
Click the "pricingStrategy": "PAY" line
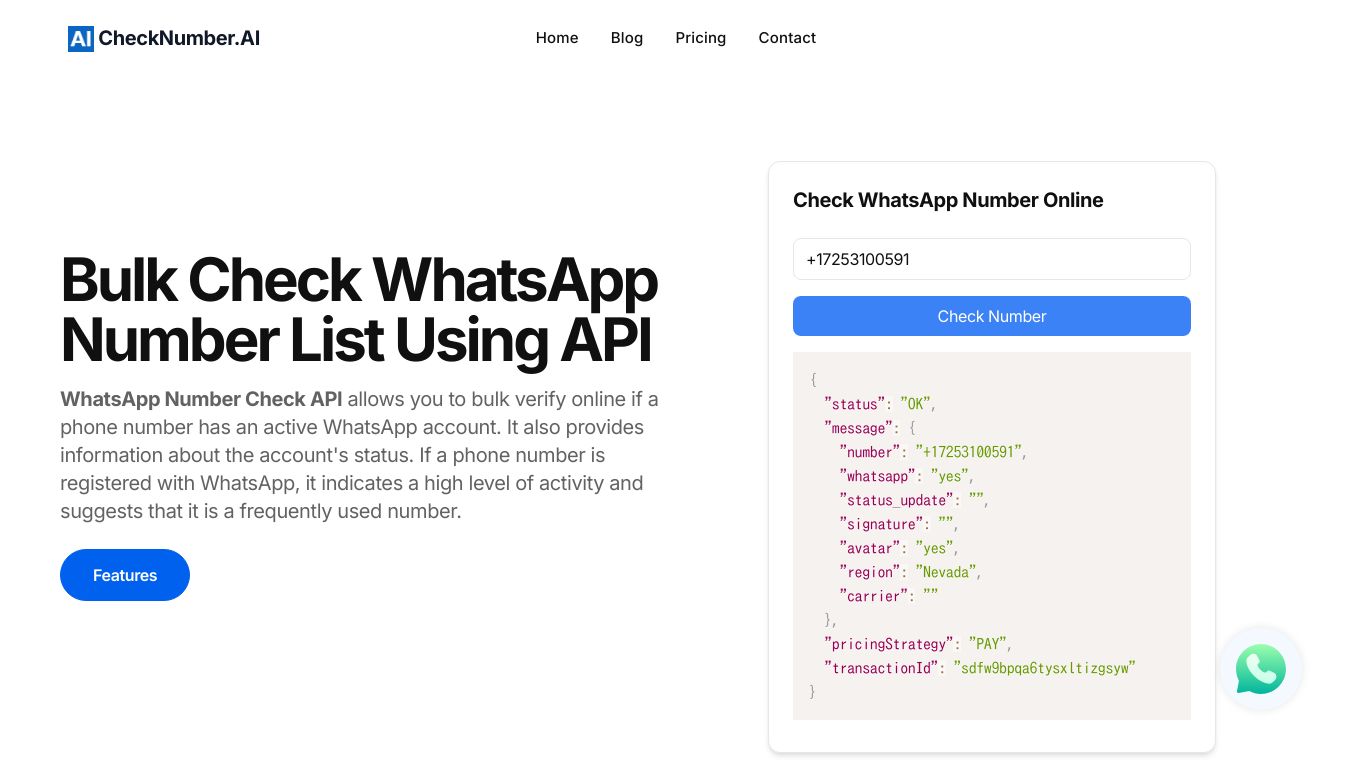(x=918, y=644)
